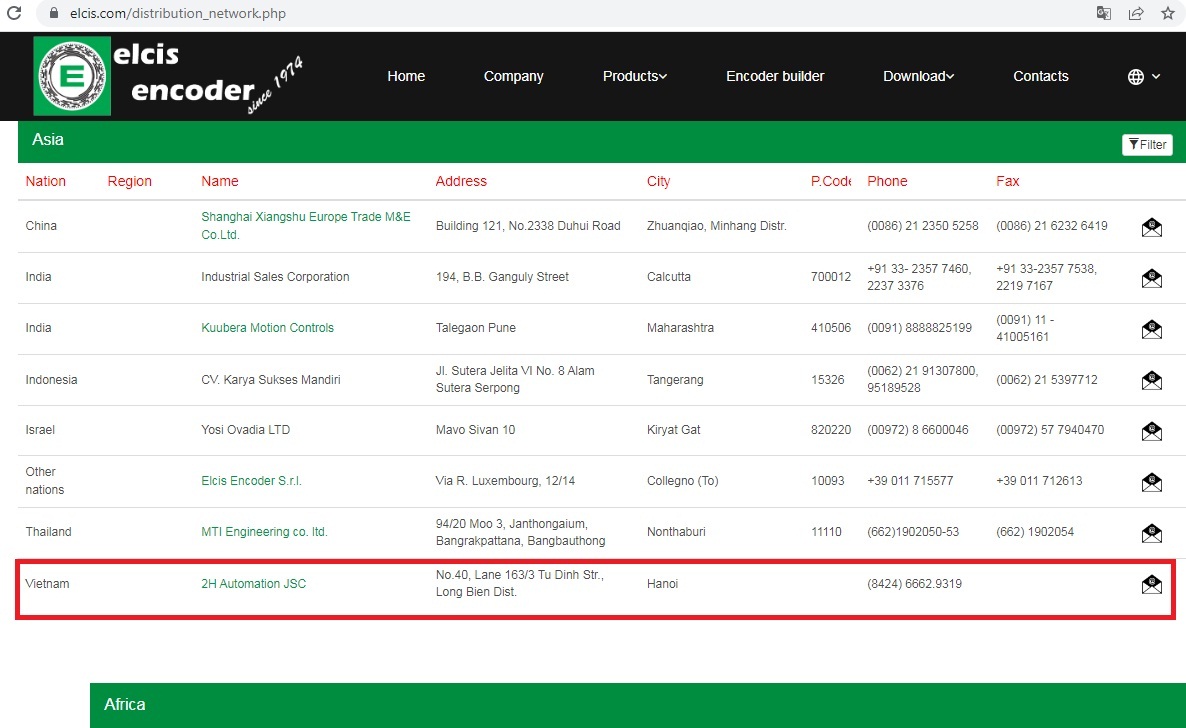
Task: Click the lock icon in address bar
Action: (53, 14)
